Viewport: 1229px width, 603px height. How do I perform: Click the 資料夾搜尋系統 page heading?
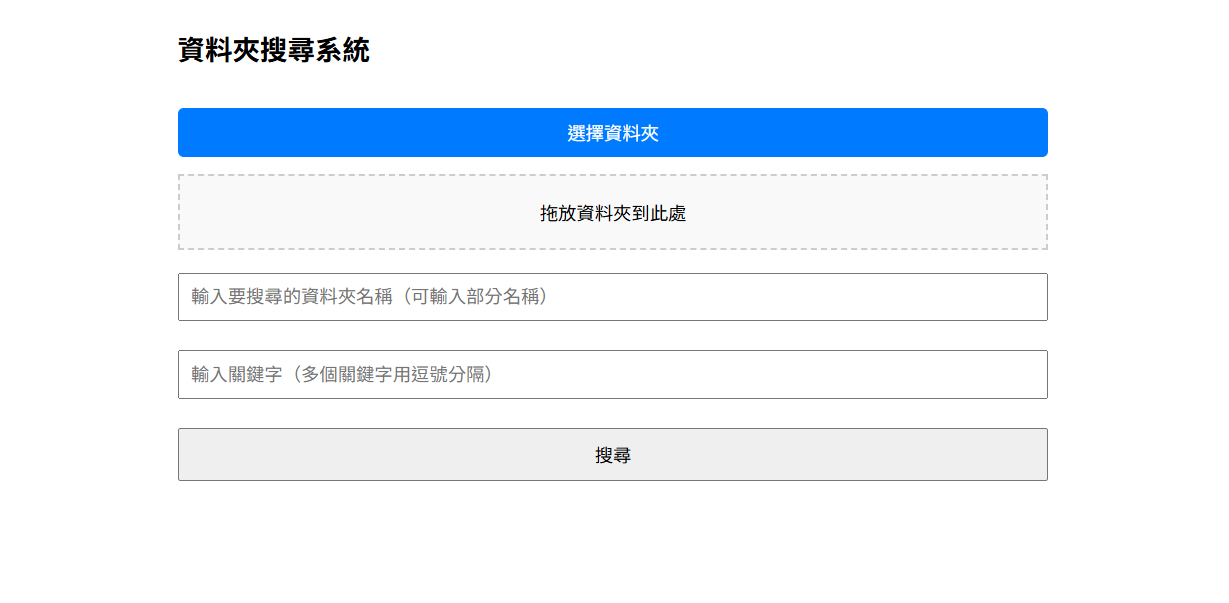[x=274, y=50]
